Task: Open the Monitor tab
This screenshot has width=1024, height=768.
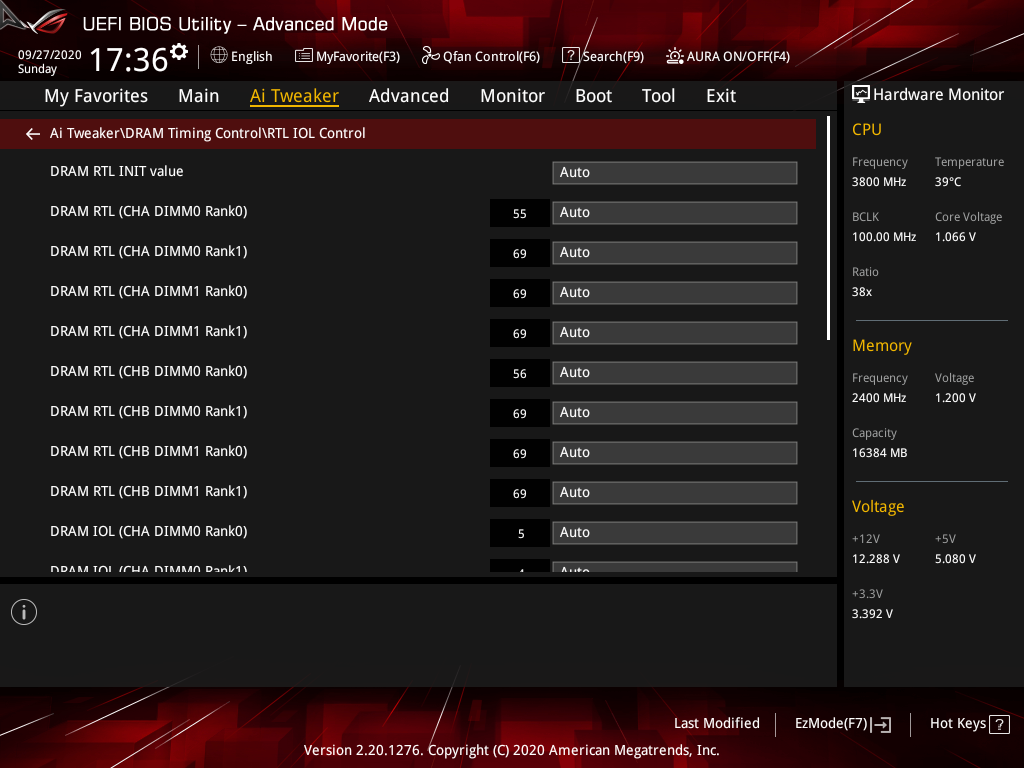Action: pos(513,96)
